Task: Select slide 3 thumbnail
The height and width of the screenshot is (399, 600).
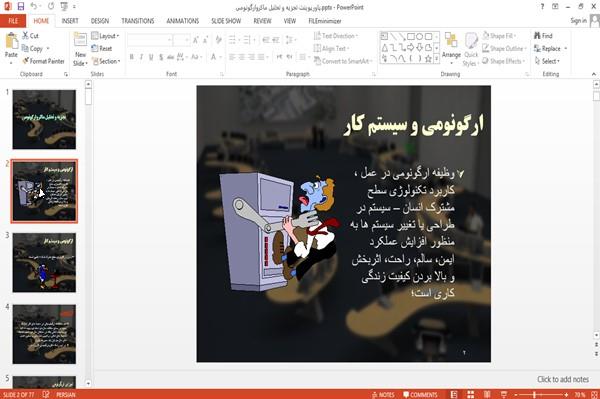Action: click(44, 262)
